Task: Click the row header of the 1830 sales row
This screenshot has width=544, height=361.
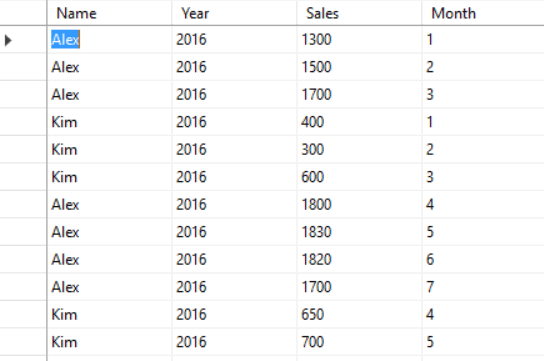Action: pos(23,232)
